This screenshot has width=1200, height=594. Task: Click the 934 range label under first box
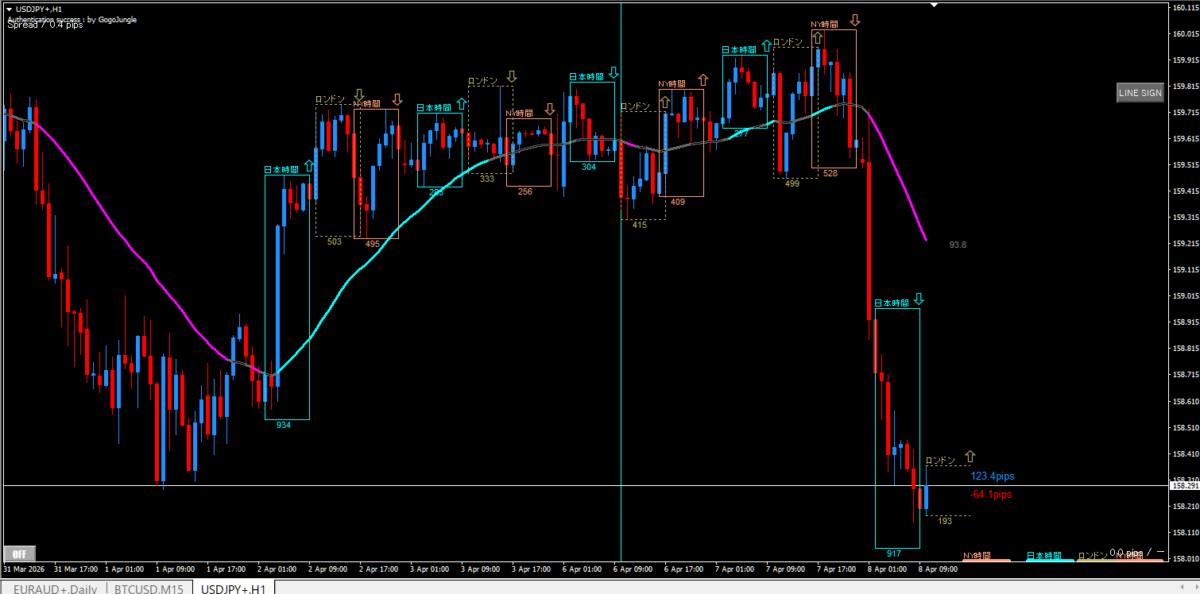click(283, 425)
